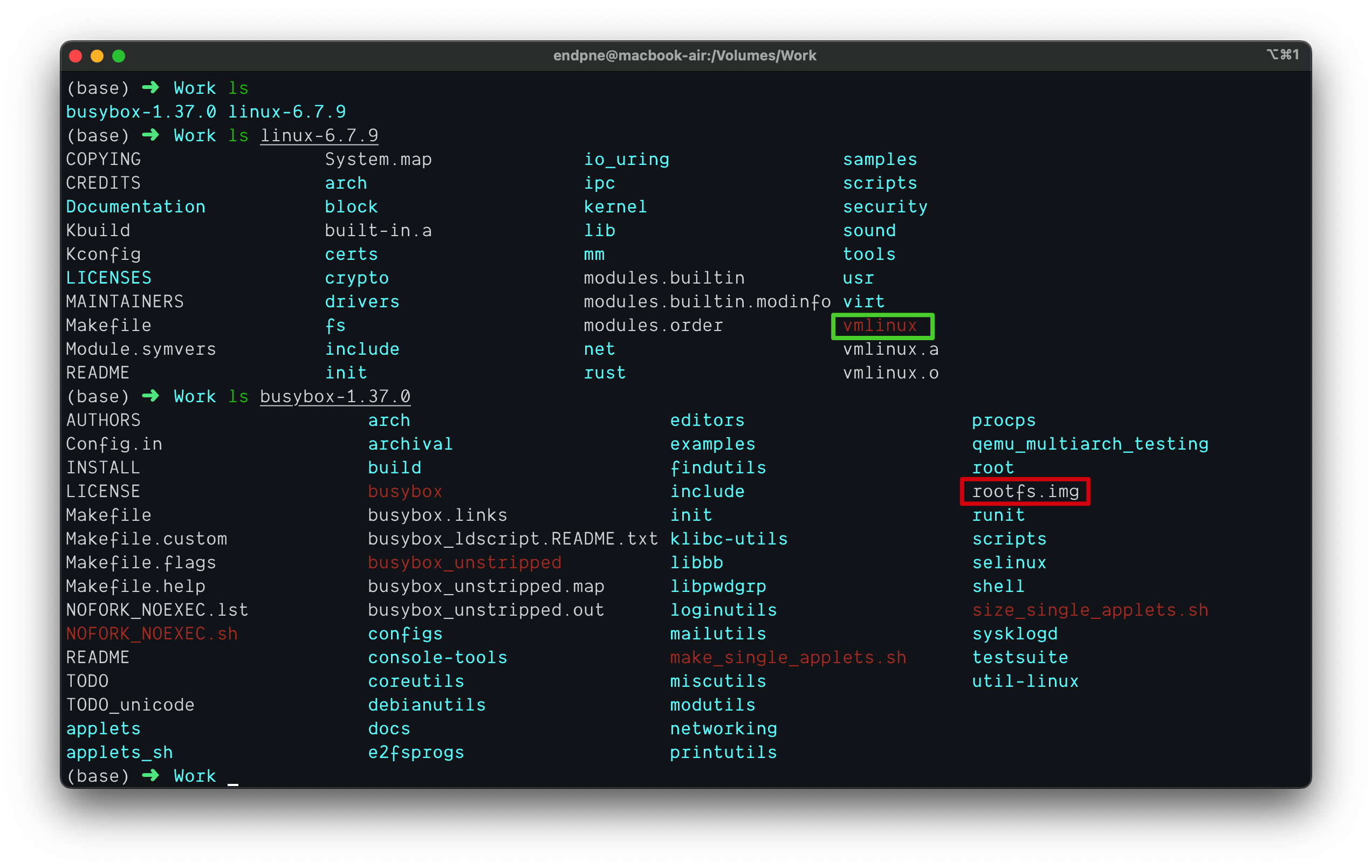Click the ⌥⌘1 shortcut indicator

pos(1282,54)
